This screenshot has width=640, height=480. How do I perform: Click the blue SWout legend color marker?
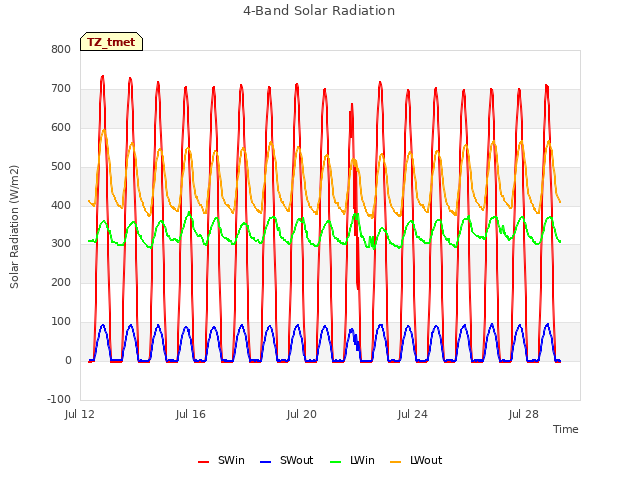click(x=265, y=462)
